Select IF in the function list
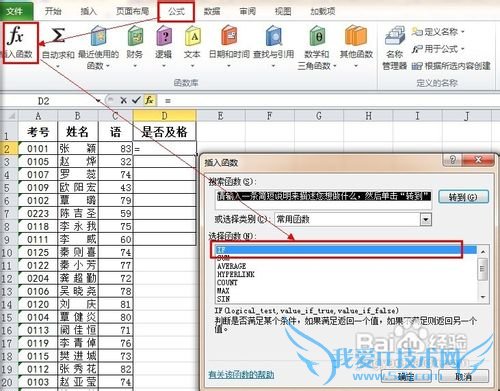This screenshot has width=500, height=391. 347,250
